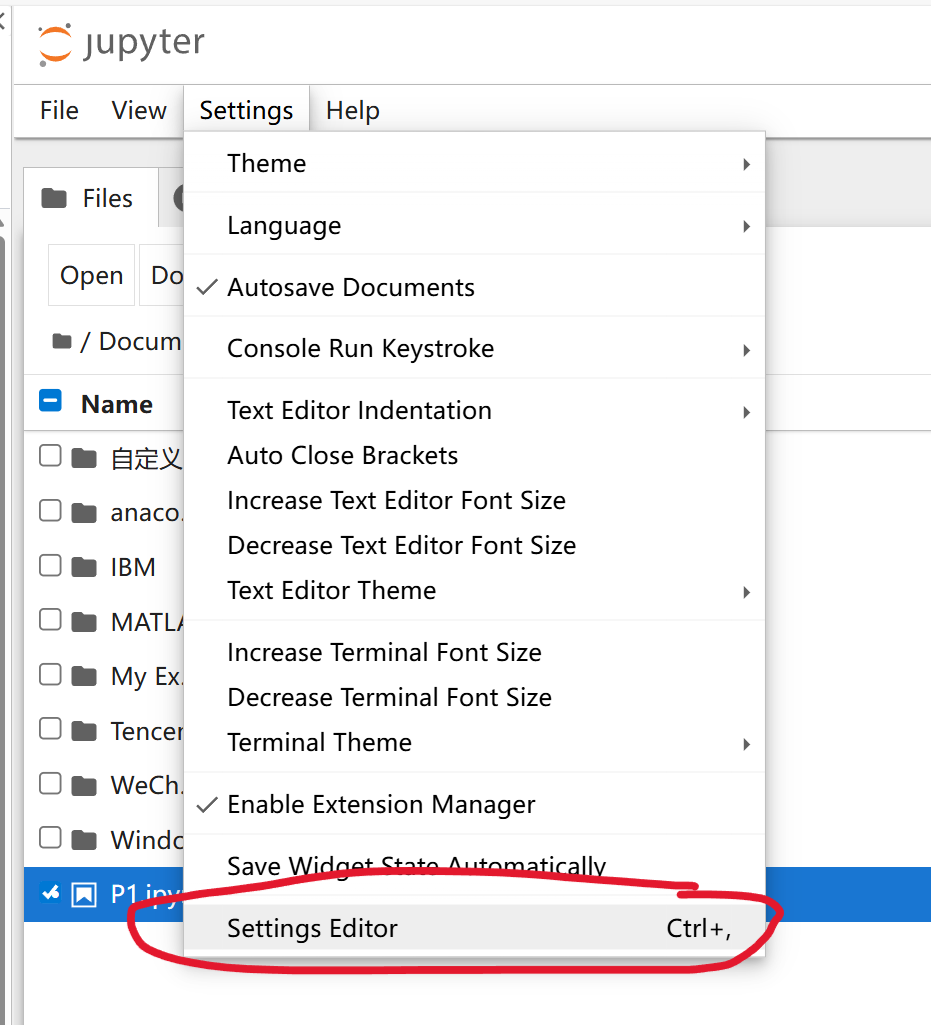Expand the Theme submenu arrow
This screenshot has height=1025, width=931.
746,164
